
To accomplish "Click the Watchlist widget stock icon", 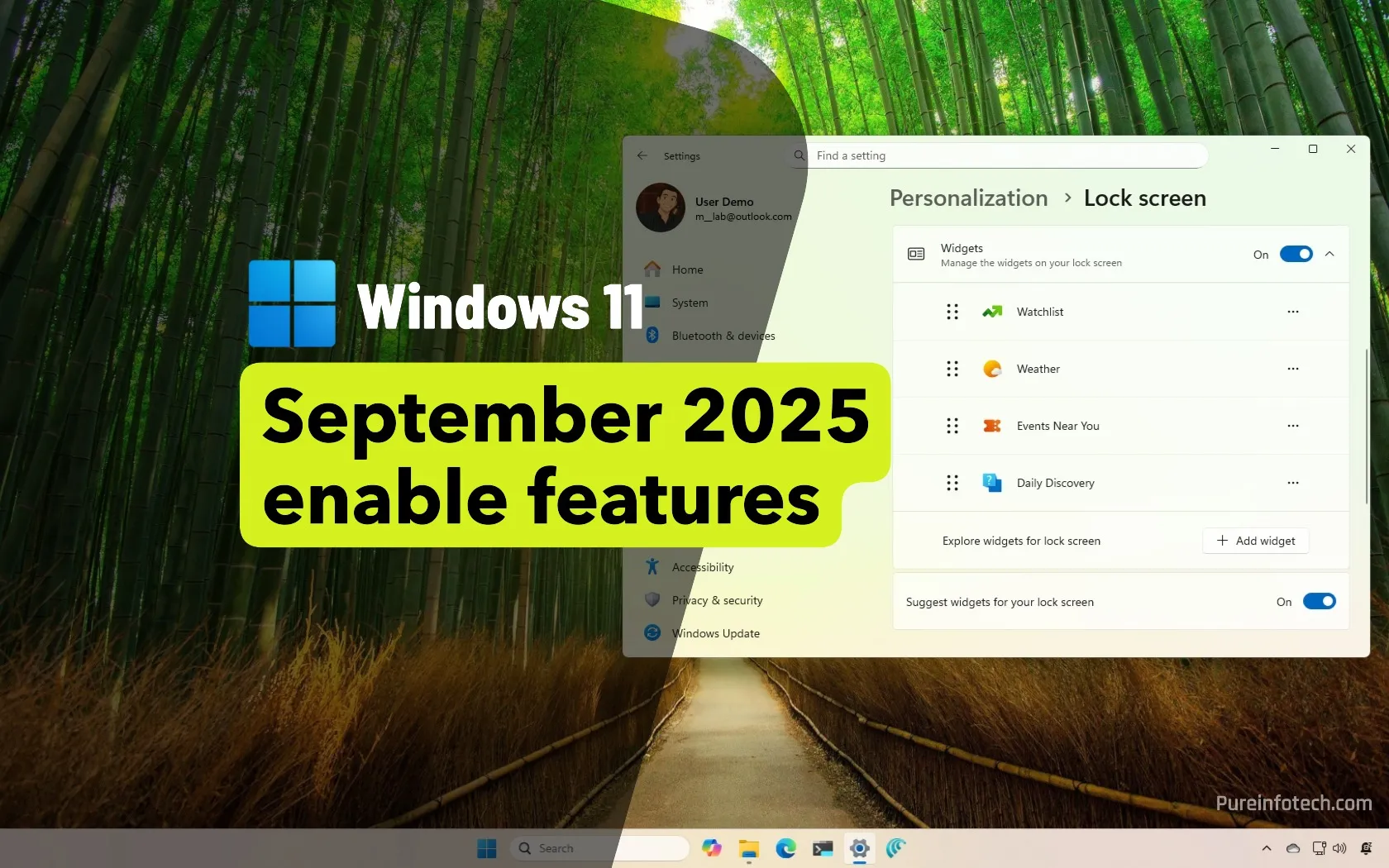I will [992, 312].
